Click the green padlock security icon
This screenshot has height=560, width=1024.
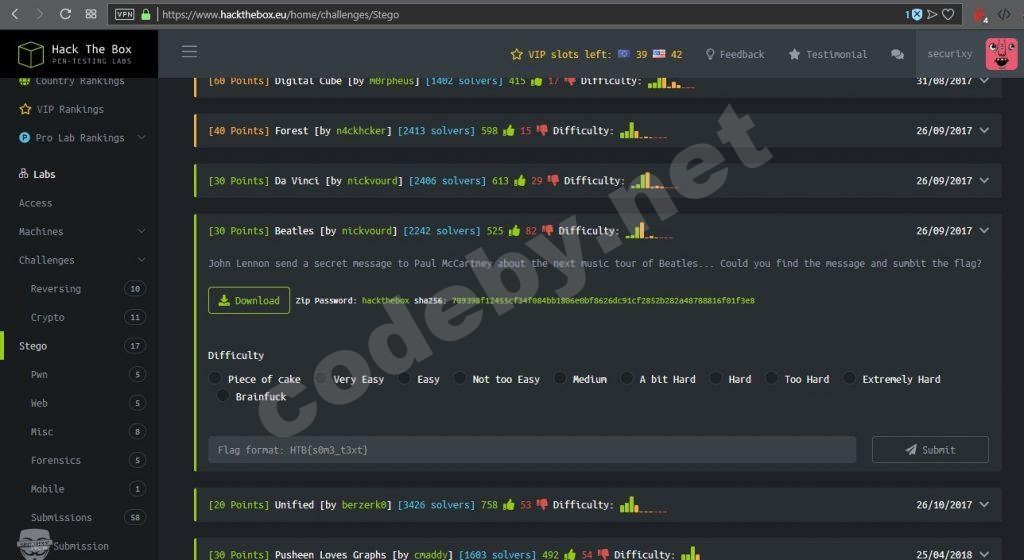146,14
